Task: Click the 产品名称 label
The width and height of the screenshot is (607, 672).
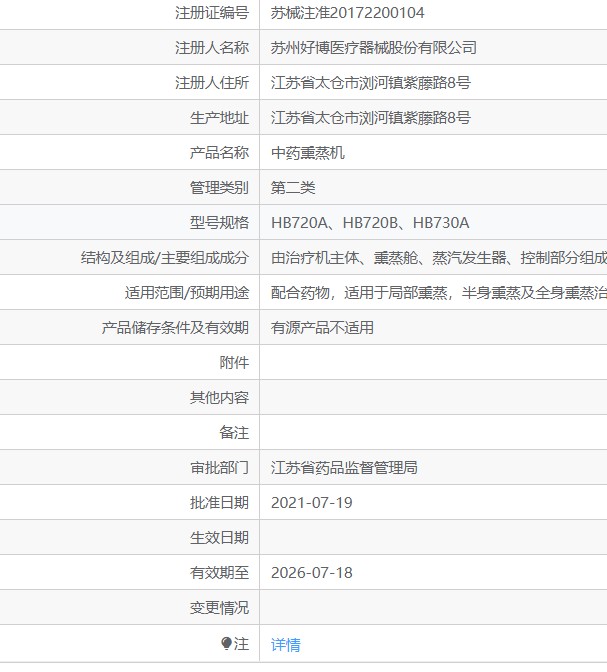Action: (219, 153)
